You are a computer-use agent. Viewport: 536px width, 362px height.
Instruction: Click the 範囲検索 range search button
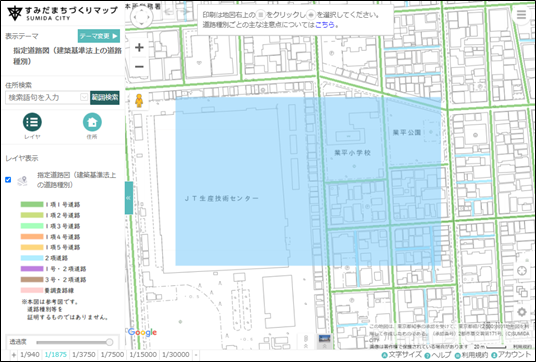click(105, 98)
